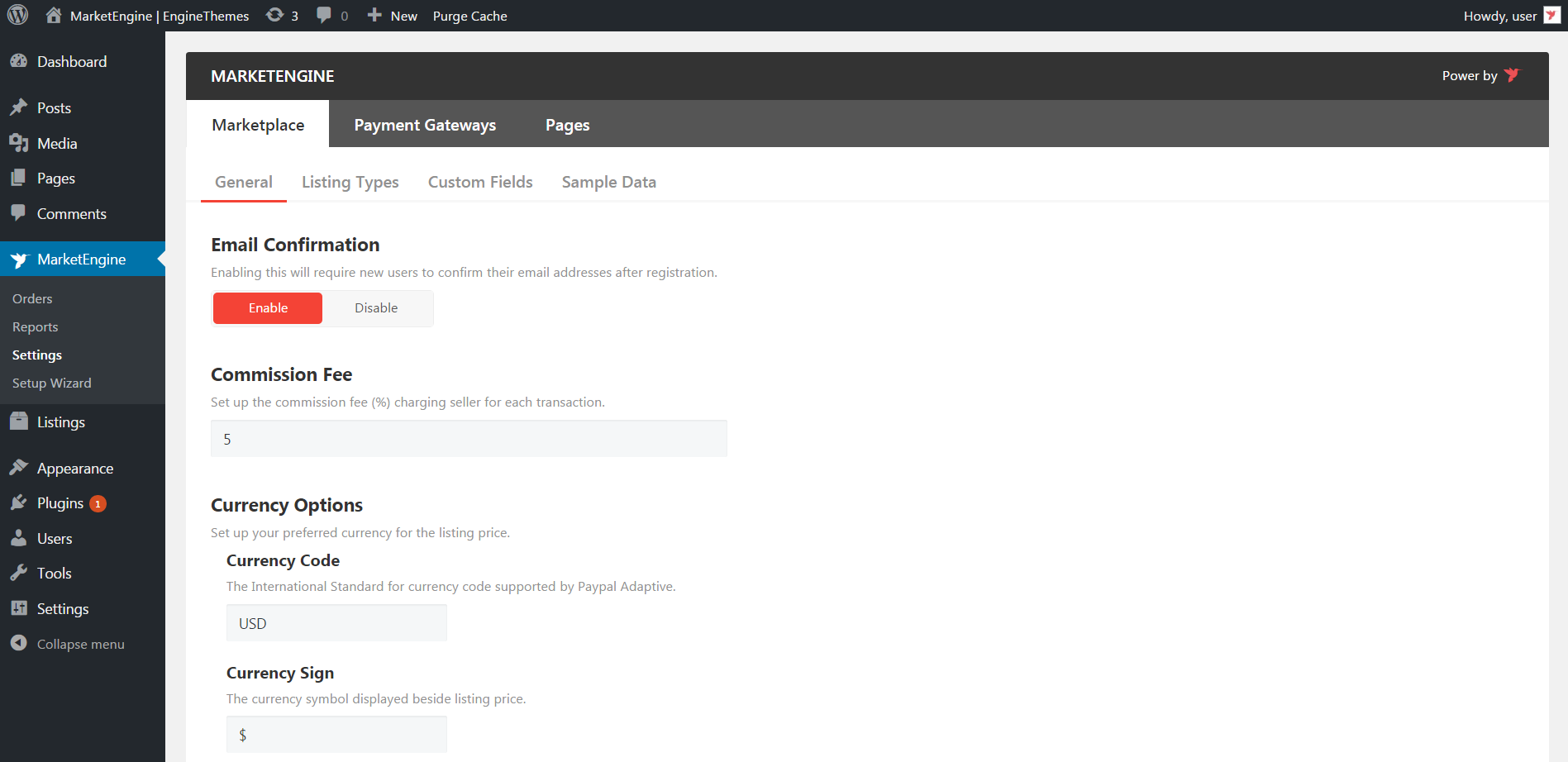Switch to the Payment Gateways tab

(425, 125)
